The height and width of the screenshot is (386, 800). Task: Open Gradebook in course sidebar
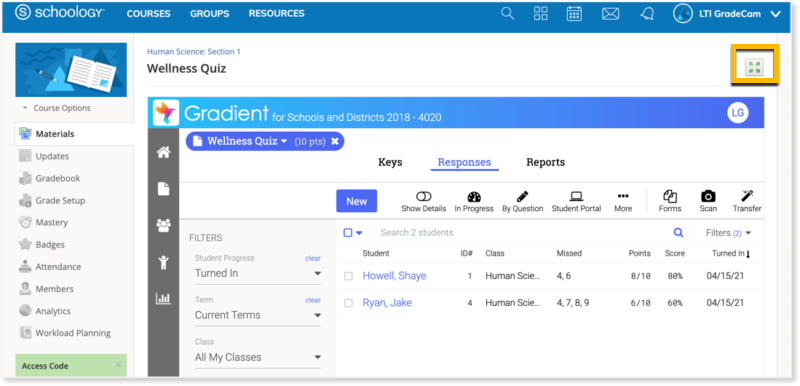point(58,178)
